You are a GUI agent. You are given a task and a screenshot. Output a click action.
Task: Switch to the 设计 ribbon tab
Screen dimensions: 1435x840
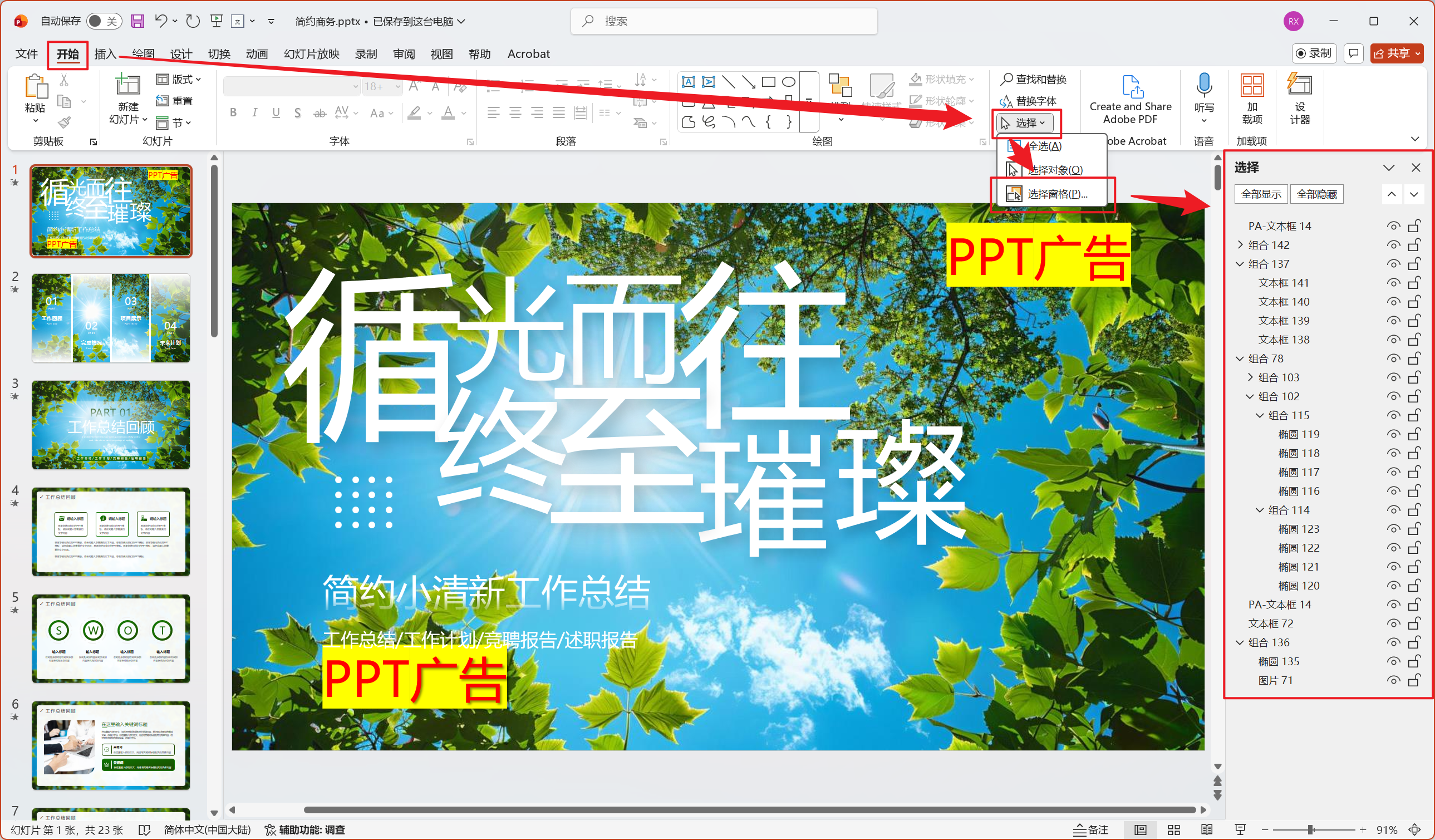click(180, 53)
